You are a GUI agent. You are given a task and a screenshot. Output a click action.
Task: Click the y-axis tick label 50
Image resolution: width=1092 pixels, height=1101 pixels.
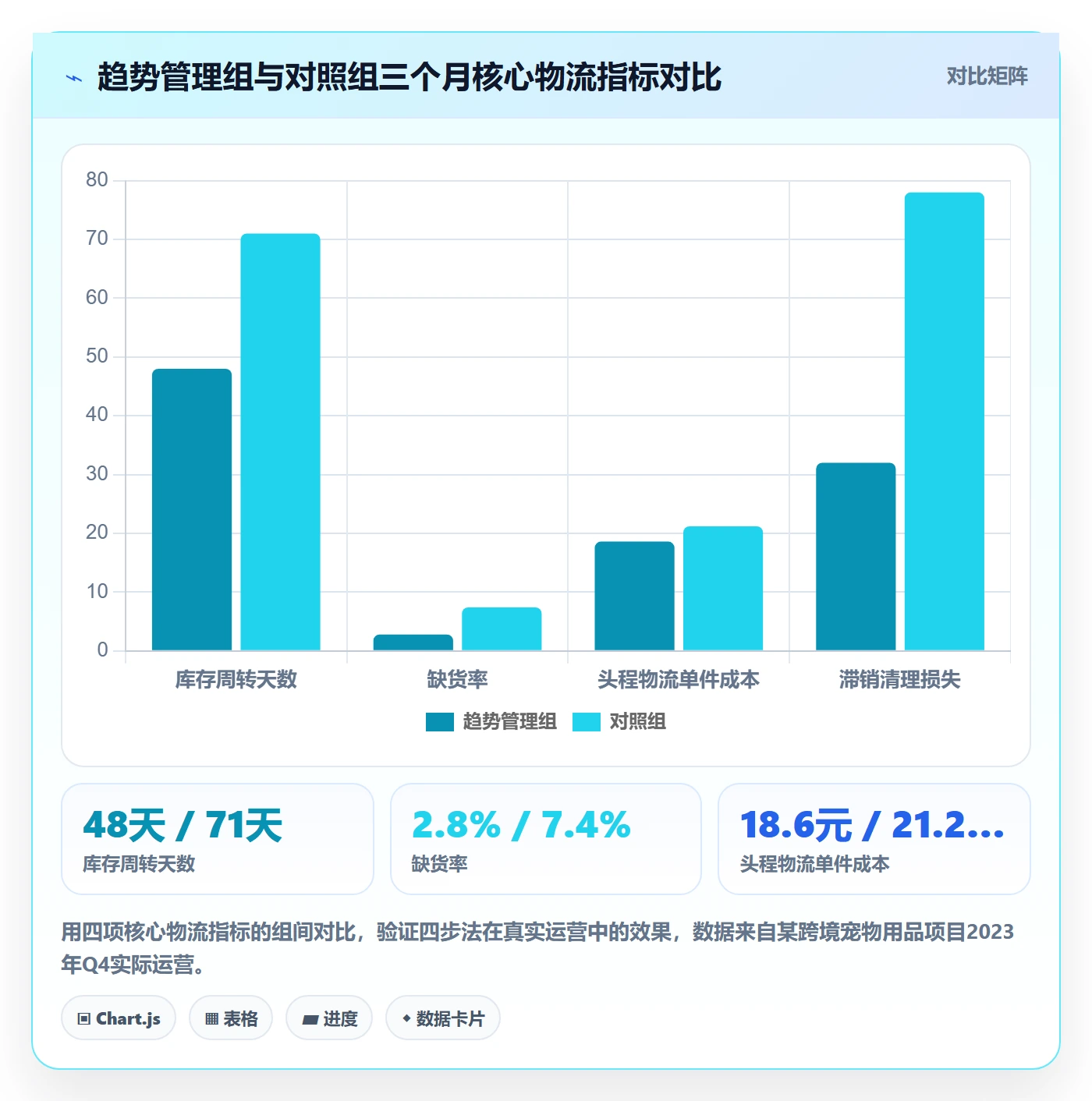[97, 356]
